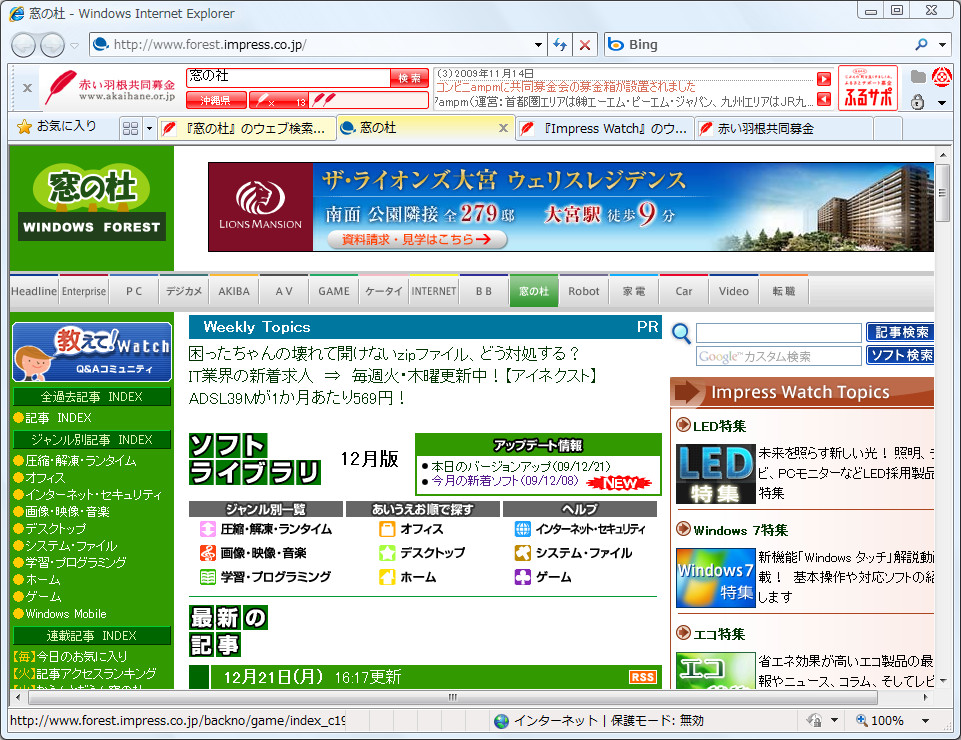This screenshot has height=740, width=961.
Task: Open sidebar link Windows Mobile
Action: 66,614
